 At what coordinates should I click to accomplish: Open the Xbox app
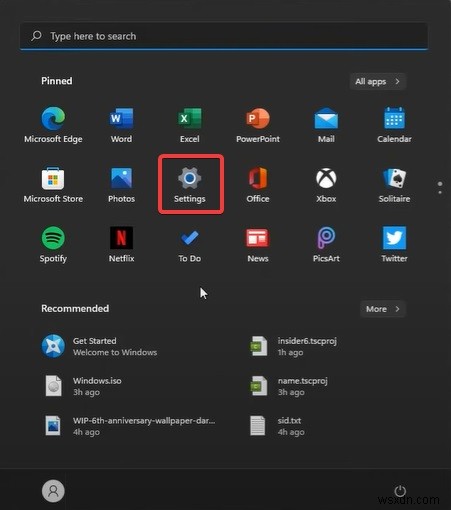tap(326, 185)
